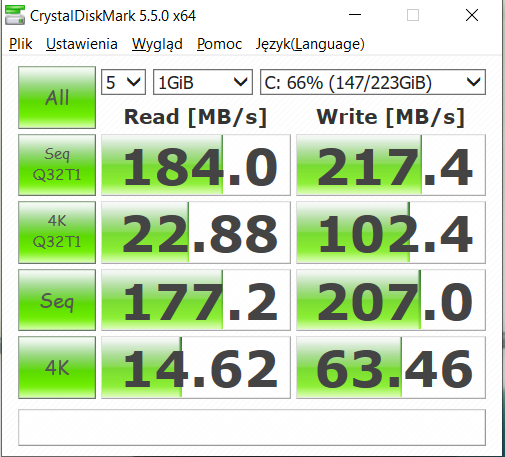This screenshot has width=505, height=457.
Task: Expand the test count dropdown showing 5
Action: point(123,82)
